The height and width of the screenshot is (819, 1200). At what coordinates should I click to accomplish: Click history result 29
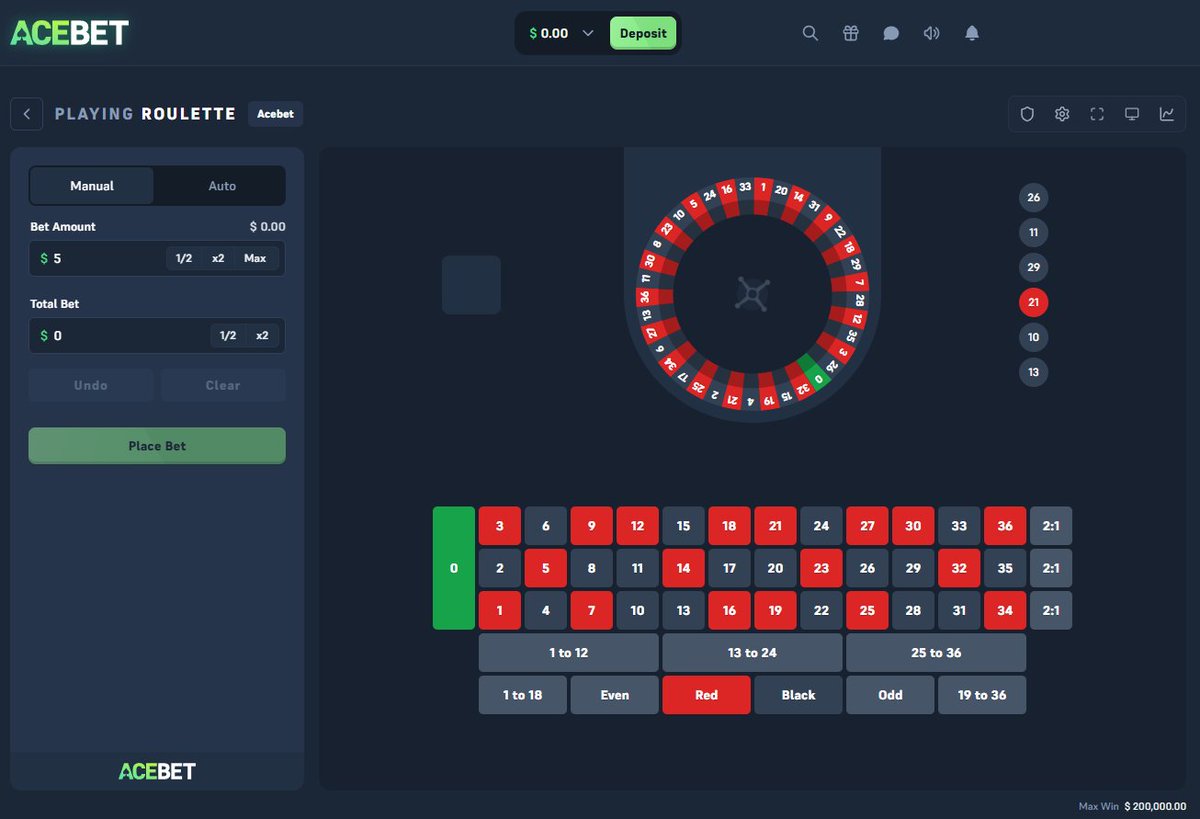[x=1033, y=267]
